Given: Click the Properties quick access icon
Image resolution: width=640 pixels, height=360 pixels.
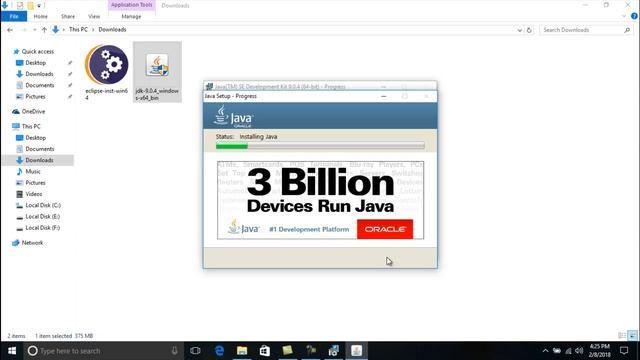Looking at the screenshot, I should click(20, 6).
